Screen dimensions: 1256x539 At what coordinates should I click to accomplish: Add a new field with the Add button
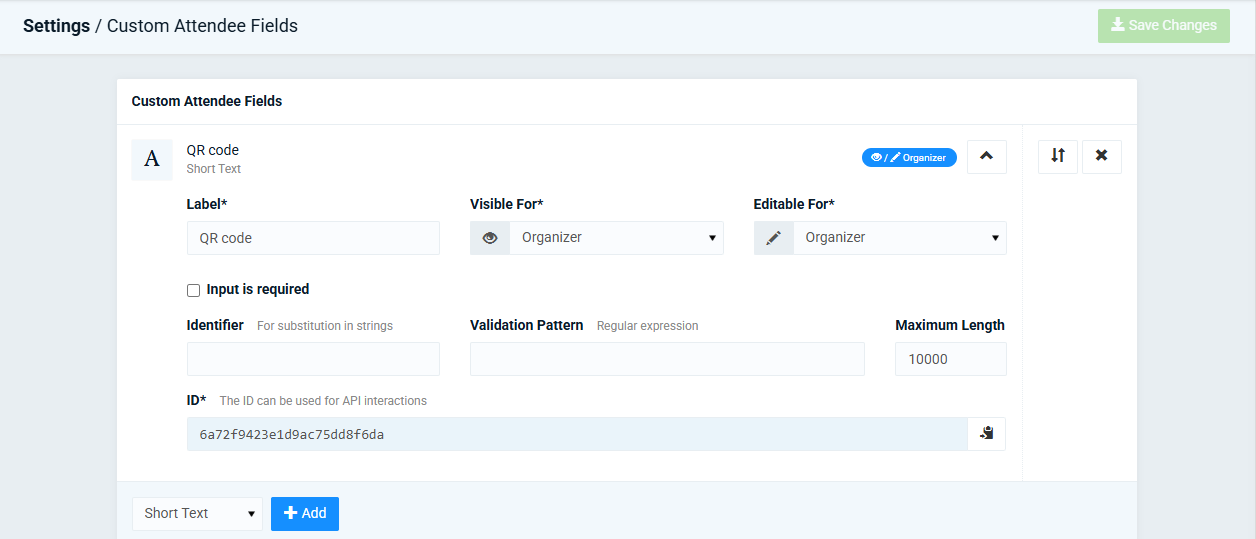(305, 513)
